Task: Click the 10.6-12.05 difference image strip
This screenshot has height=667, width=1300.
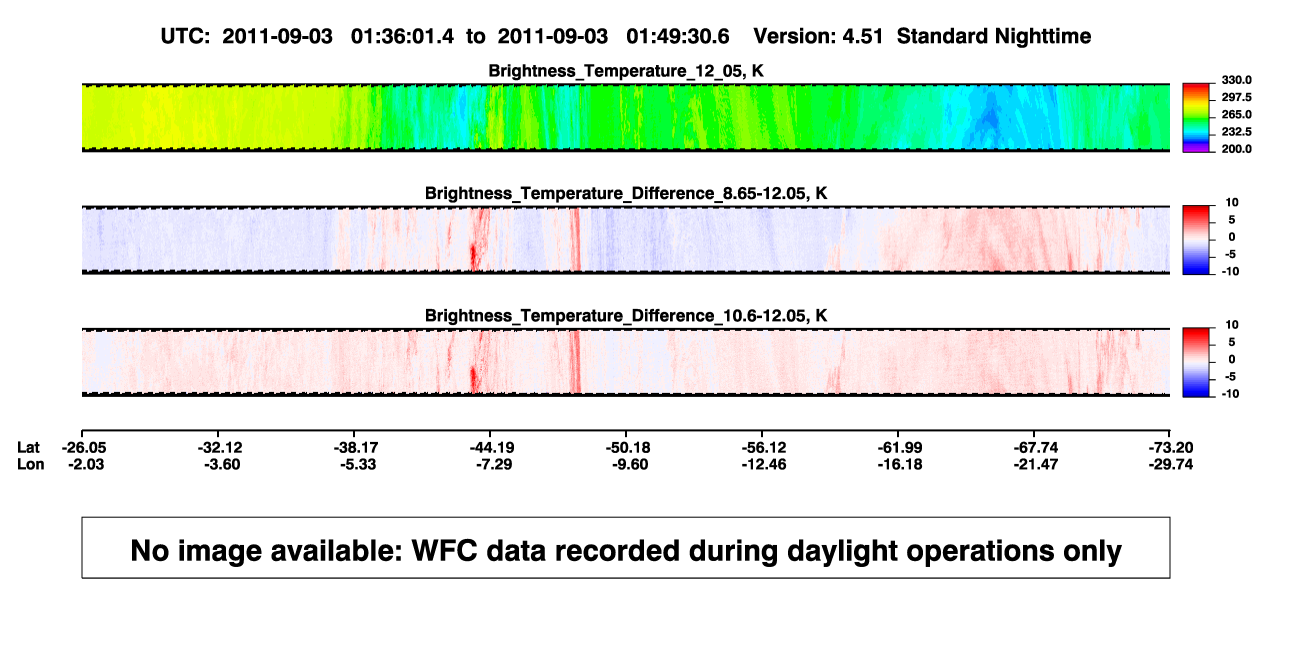Action: 625,362
